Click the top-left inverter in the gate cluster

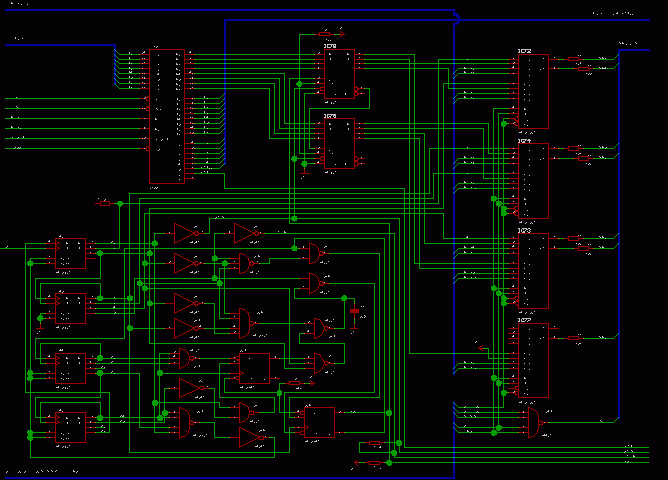click(184, 233)
